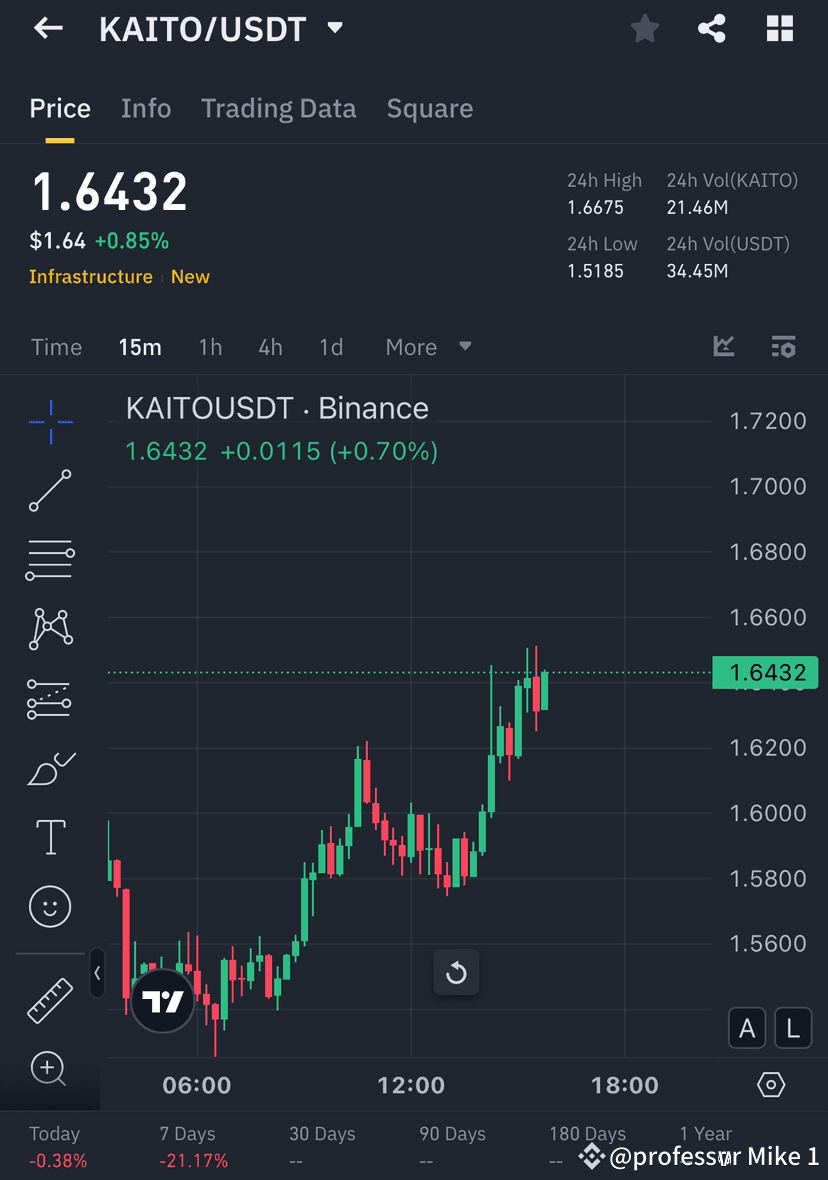Share the KAITO/USDT chart
The width and height of the screenshot is (828, 1180).
point(712,28)
